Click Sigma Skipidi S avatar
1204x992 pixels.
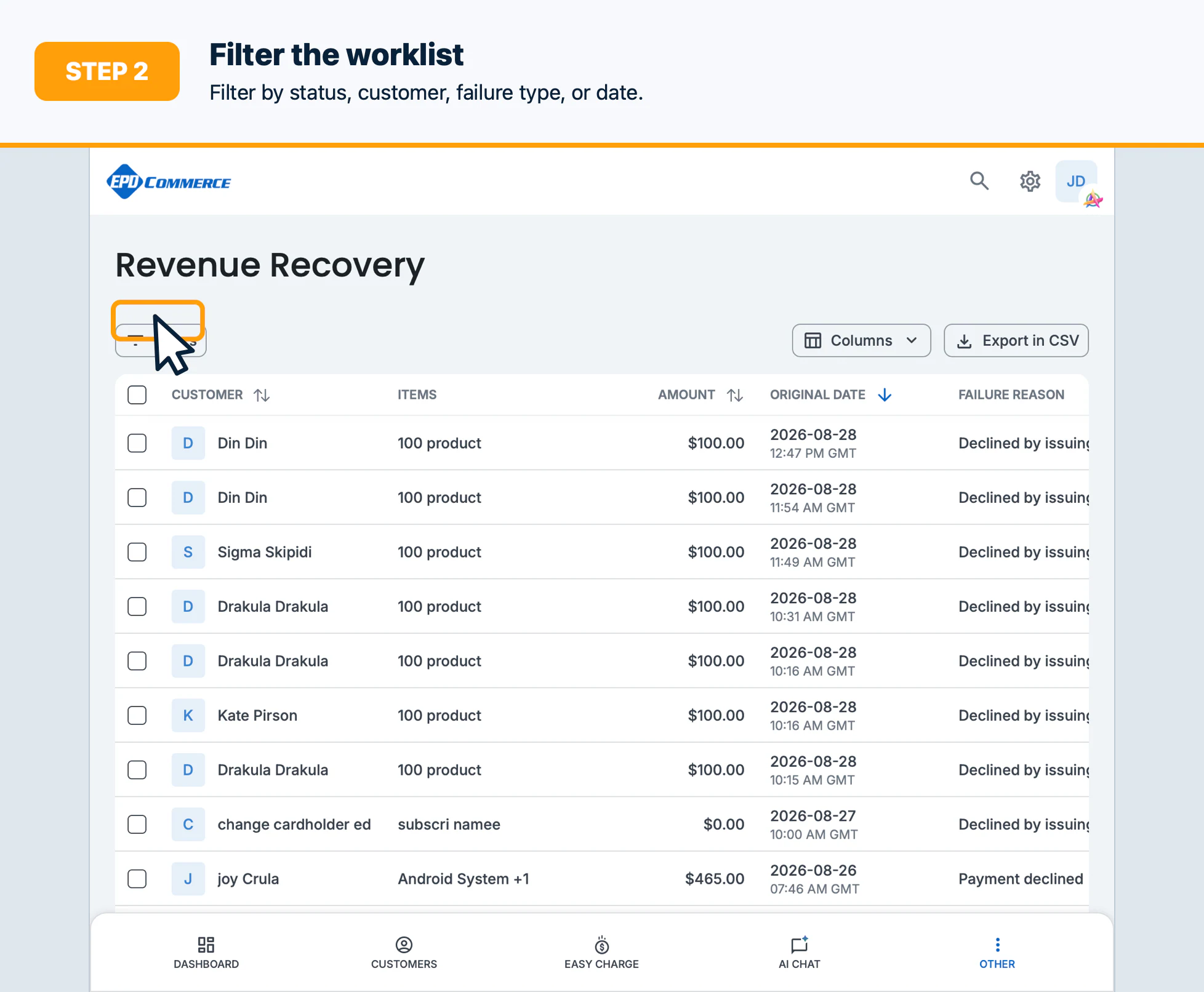tap(188, 552)
